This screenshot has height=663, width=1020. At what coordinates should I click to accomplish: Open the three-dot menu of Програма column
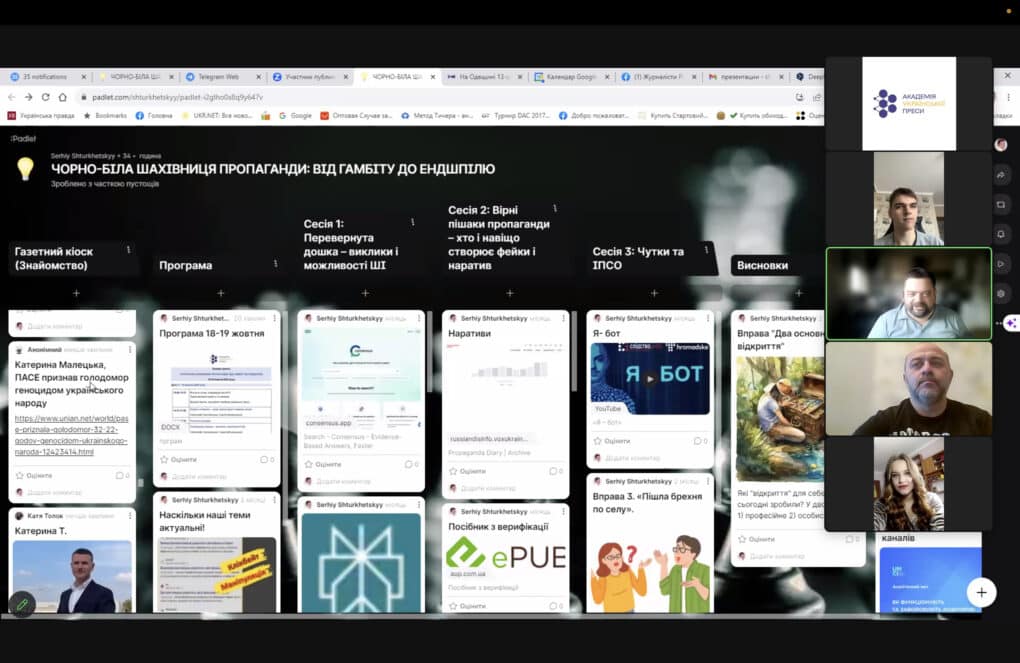coord(276,264)
